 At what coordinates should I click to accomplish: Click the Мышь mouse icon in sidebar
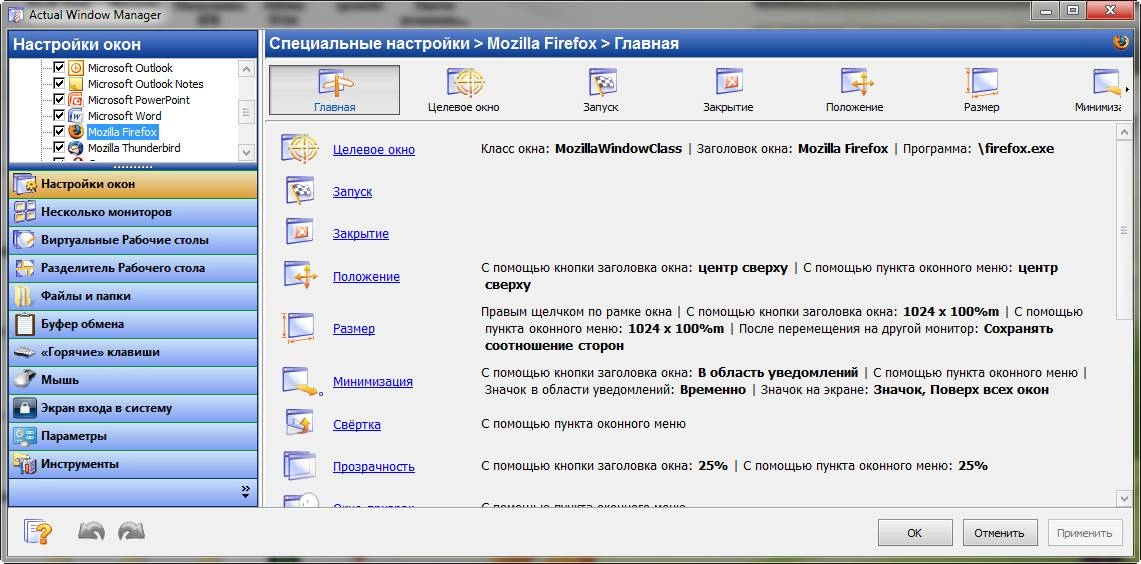(25, 379)
